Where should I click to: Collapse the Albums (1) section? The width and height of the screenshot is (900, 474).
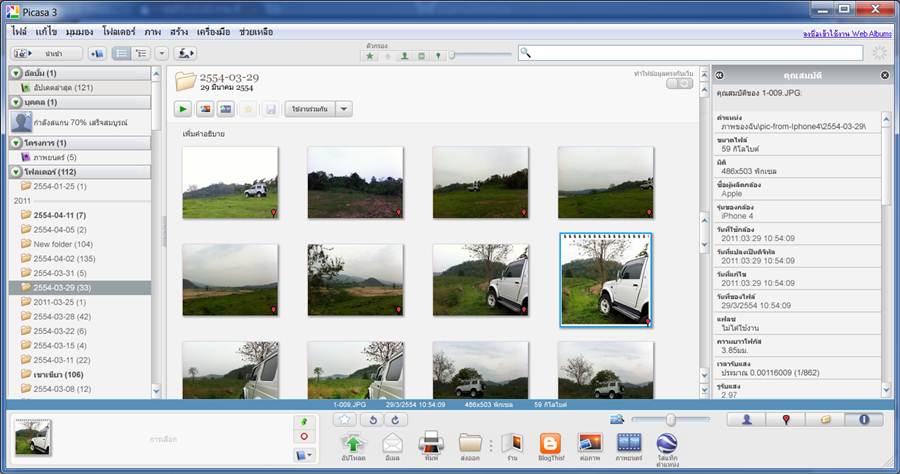click(x=17, y=74)
